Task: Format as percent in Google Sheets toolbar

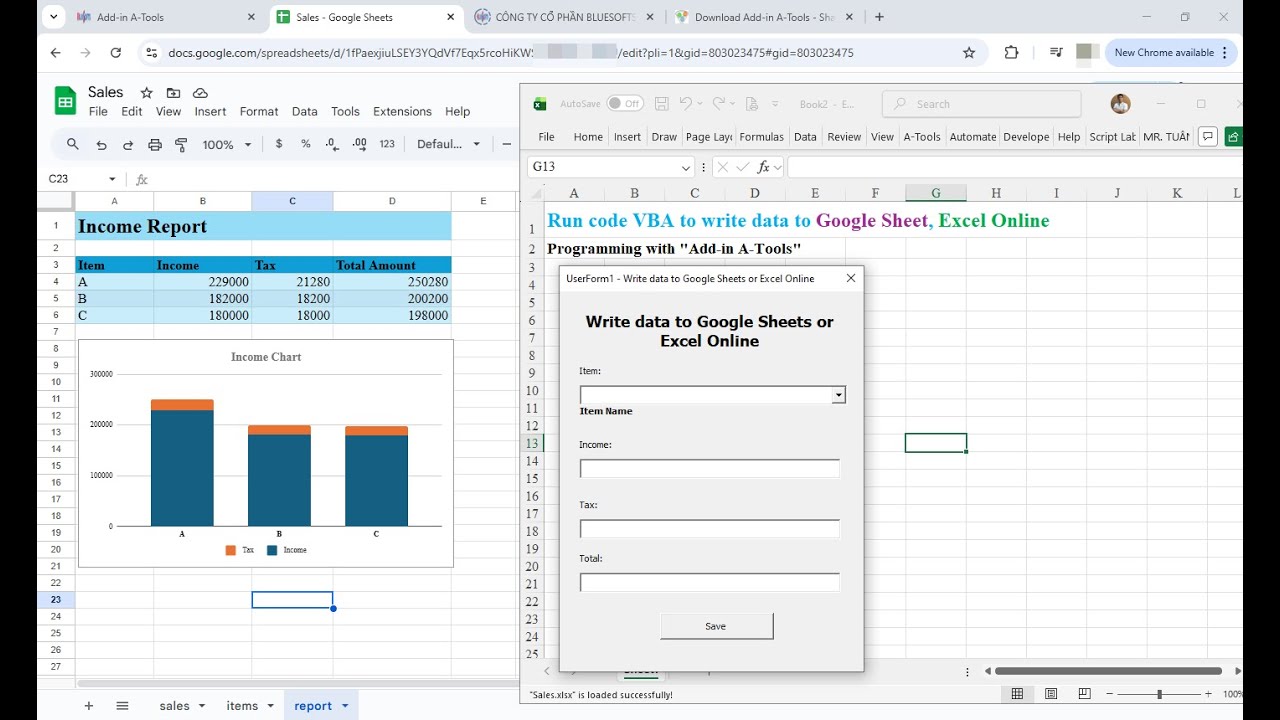Action: point(306,144)
